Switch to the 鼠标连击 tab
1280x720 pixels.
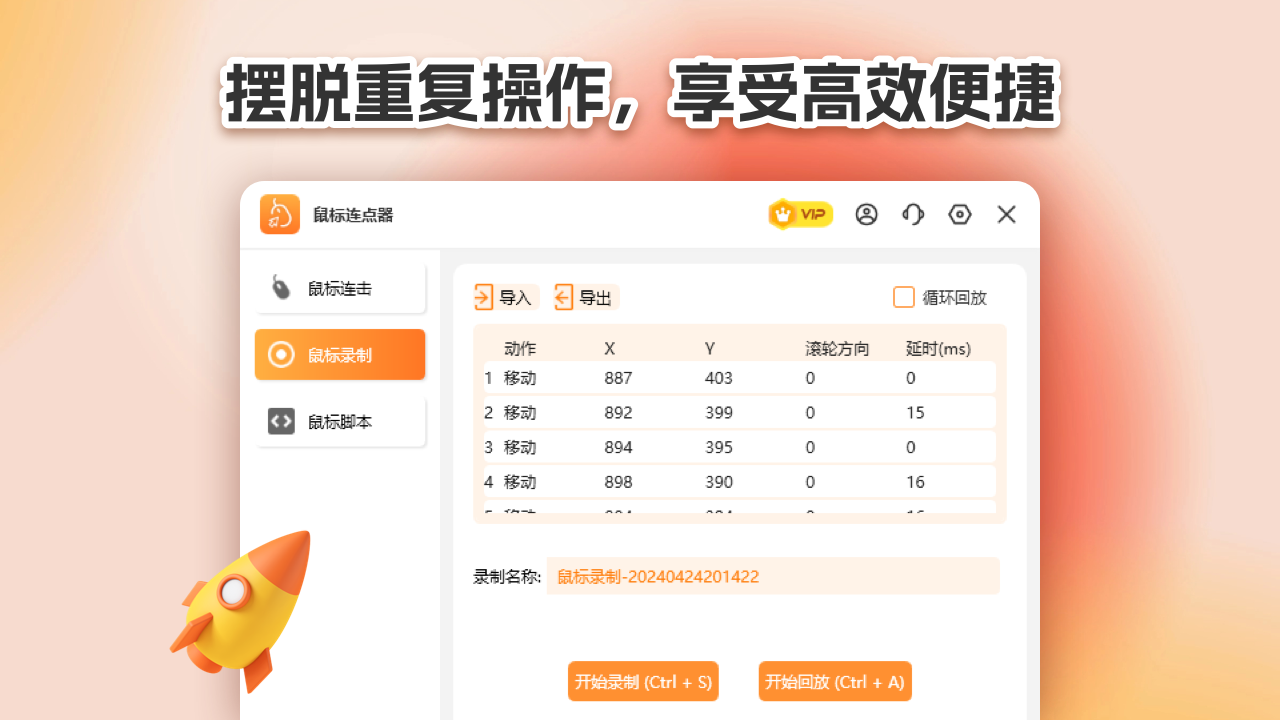coord(340,287)
